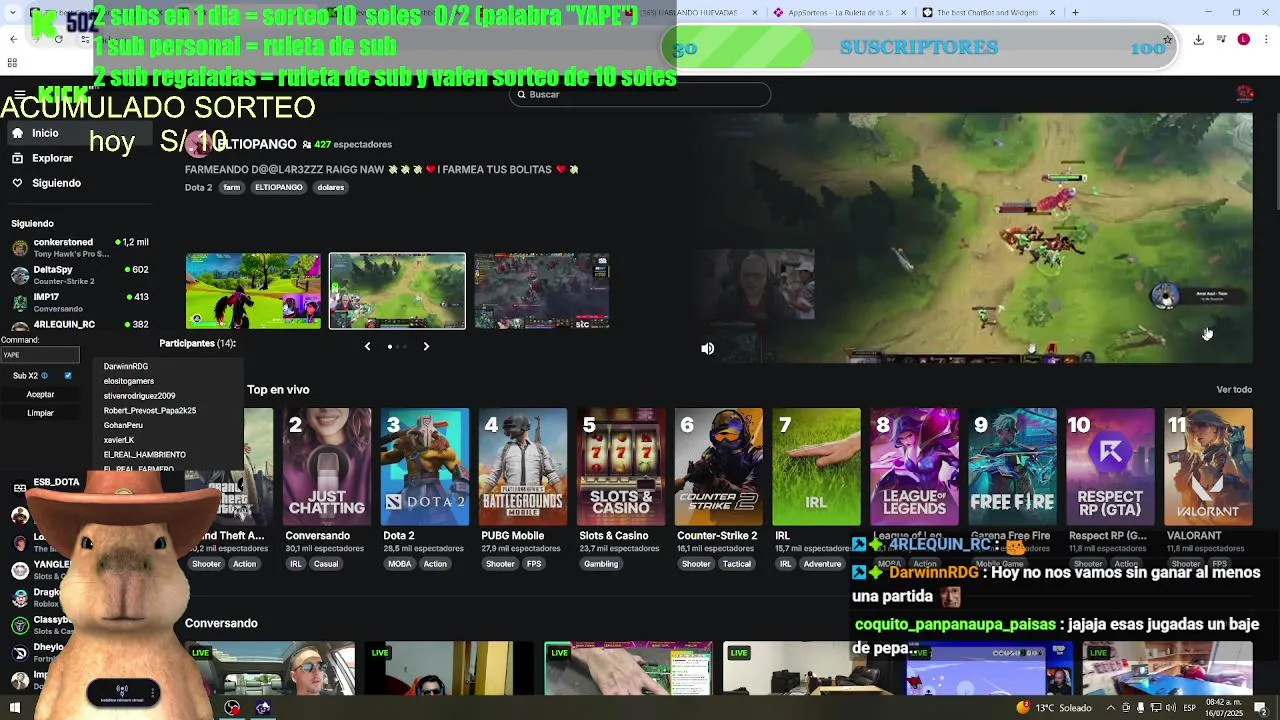
Task: Select participant EL_REAL_HAMBRIENTO
Action: pyautogui.click(x=145, y=455)
